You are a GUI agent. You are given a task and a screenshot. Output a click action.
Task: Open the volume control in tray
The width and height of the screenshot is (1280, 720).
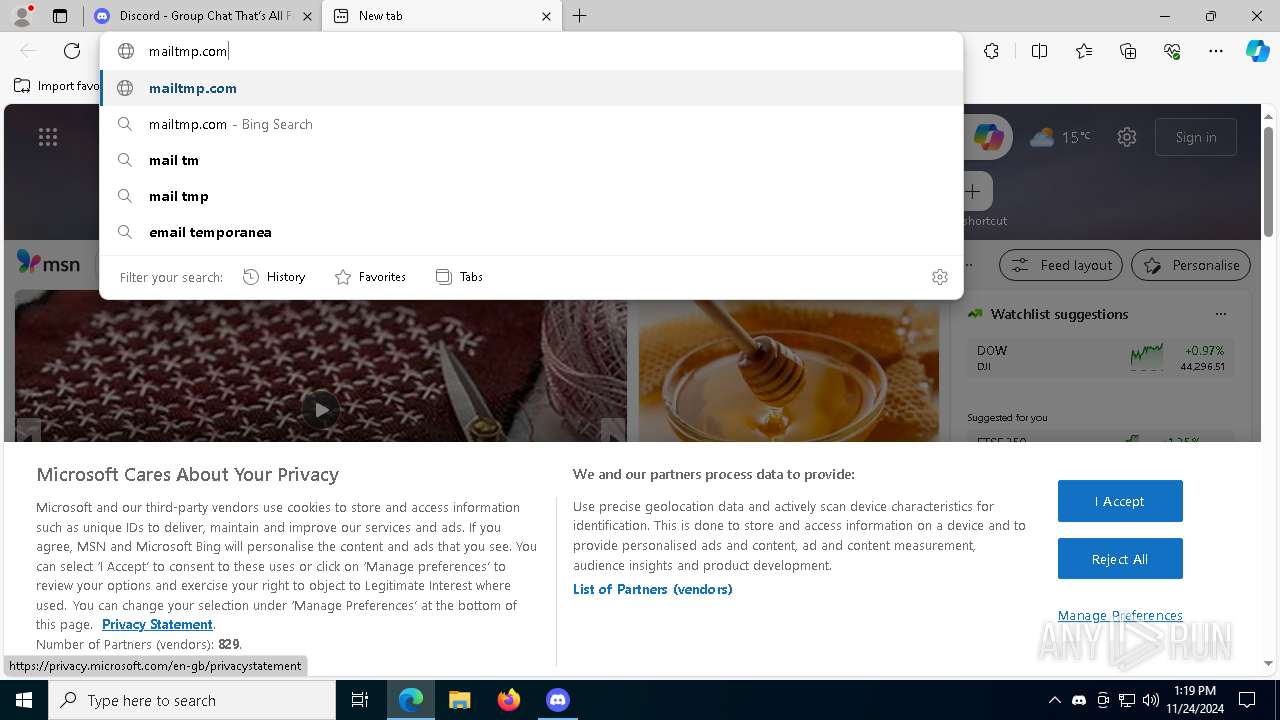coord(1151,700)
